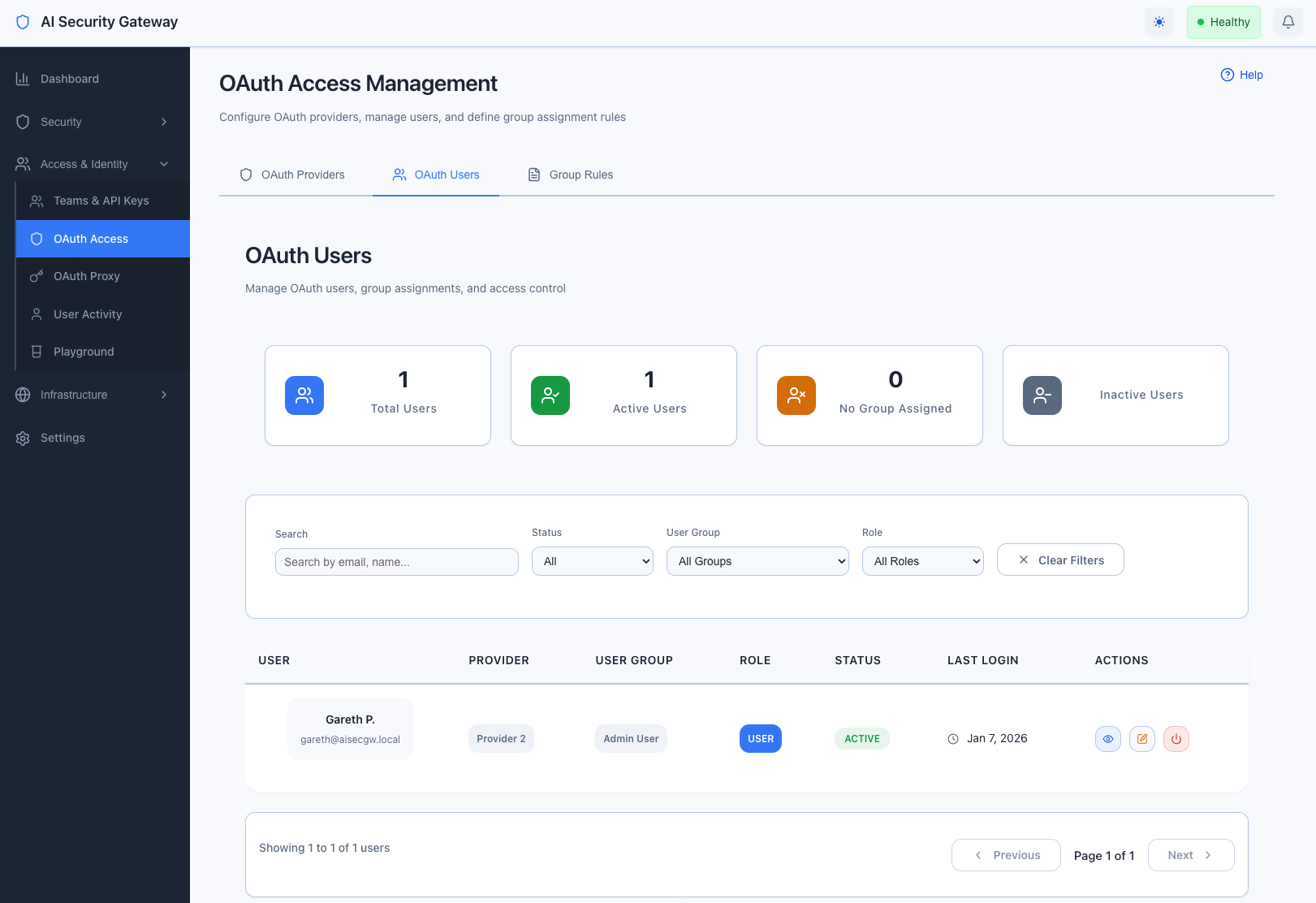The width and height of the screenshot is (1316, 903).
Task: Click Next in pagination
Action: click(1190, 855)
